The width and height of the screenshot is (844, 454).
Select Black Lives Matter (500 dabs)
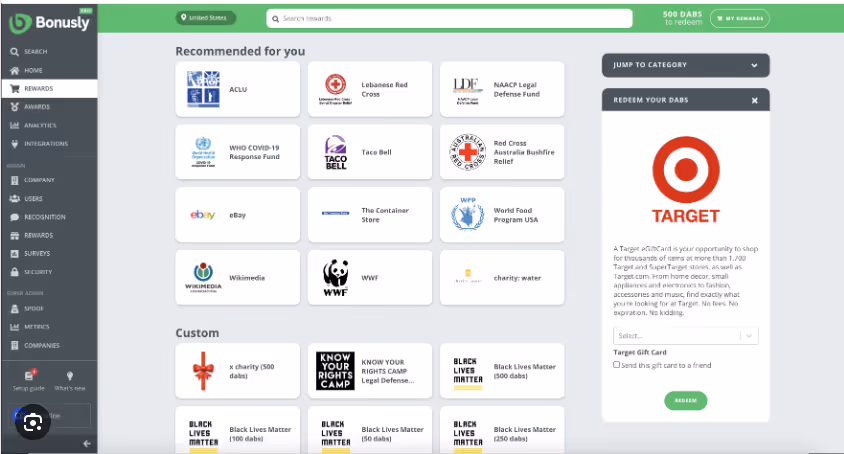pyautogui.click(x=502, y=371)
